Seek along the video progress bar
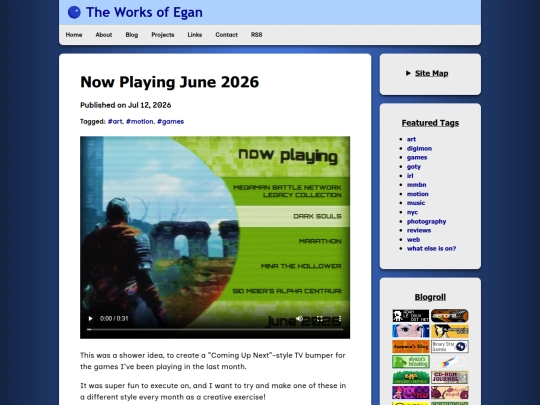Viewport: 540px width, 405px height. tap(215, 330)
